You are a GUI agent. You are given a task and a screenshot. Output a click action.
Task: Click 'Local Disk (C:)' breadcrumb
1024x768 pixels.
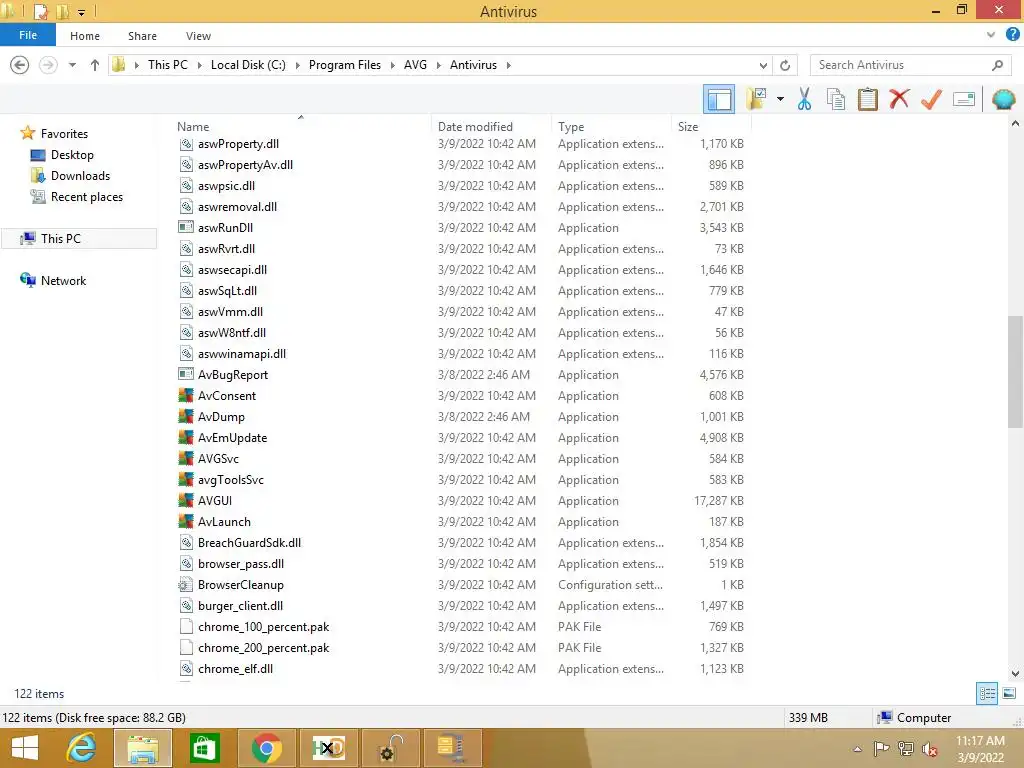tap(248, 65)
